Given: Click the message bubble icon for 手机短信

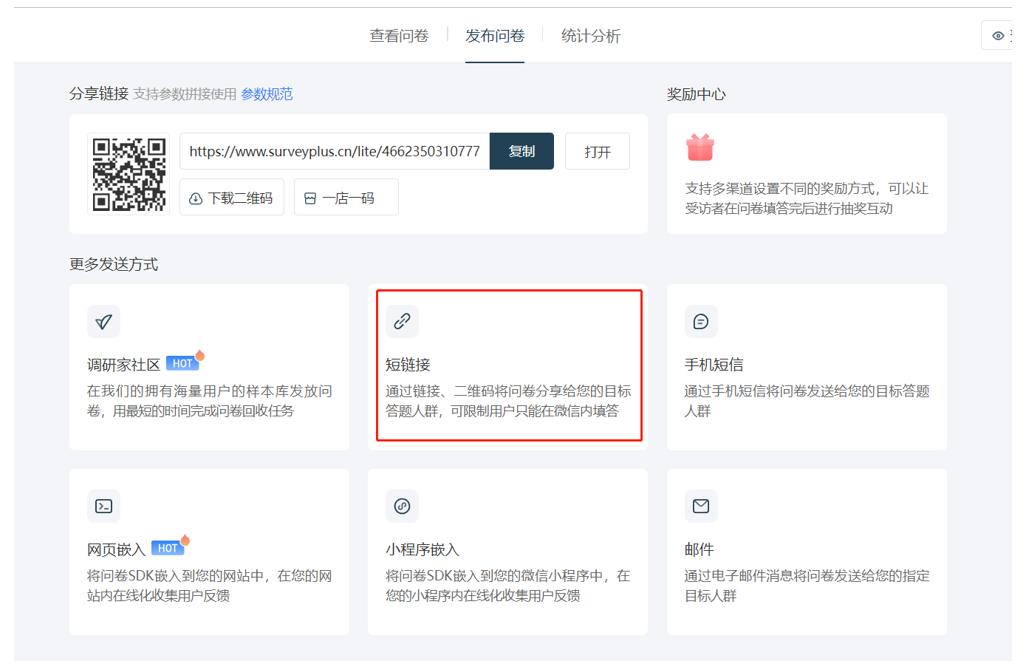Looking at the screenshot, I should tap(701, 322).
